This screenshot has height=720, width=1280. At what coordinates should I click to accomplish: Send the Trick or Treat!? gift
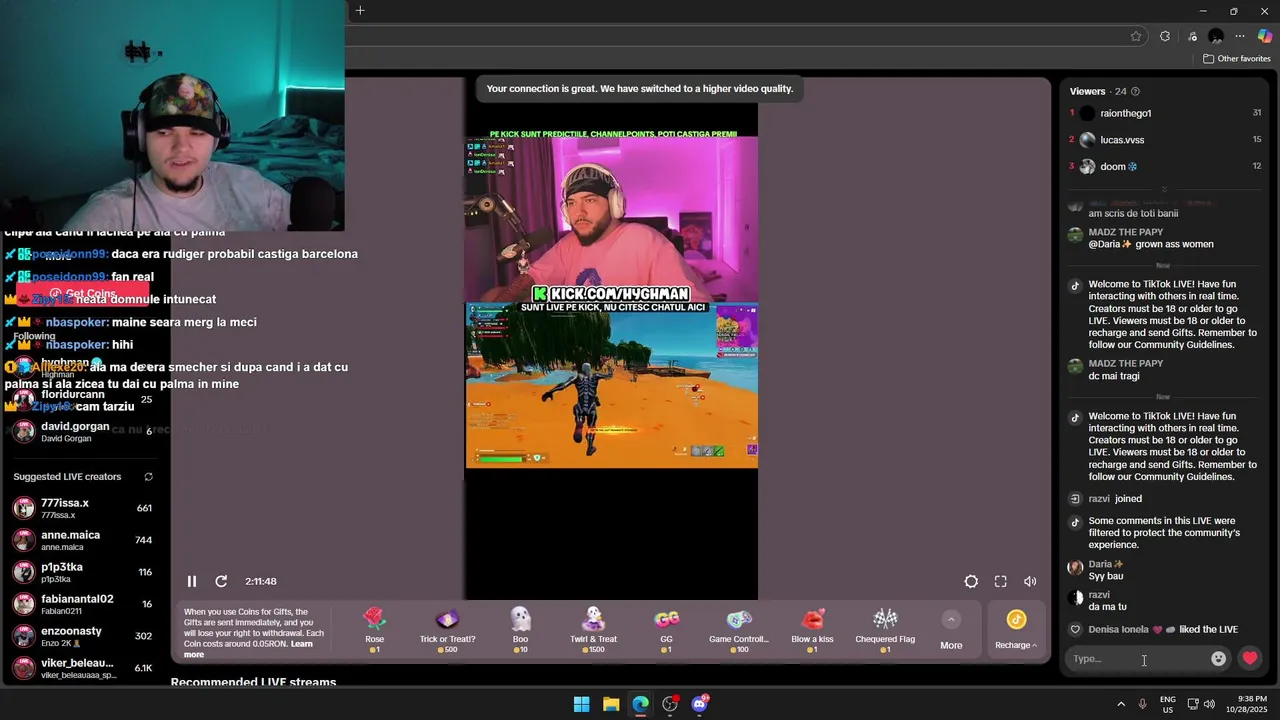tap(447, 630)
